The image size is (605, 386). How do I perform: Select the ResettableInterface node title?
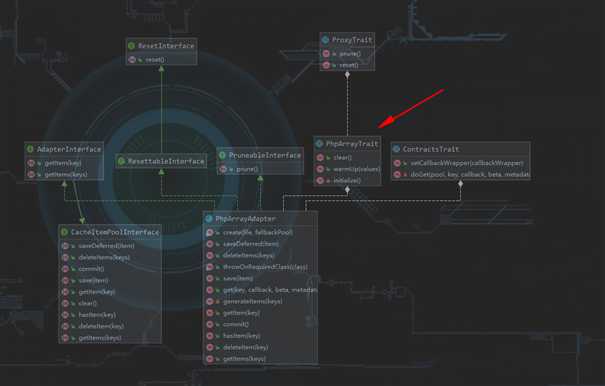pyautogui.click(x=166, y=161)
